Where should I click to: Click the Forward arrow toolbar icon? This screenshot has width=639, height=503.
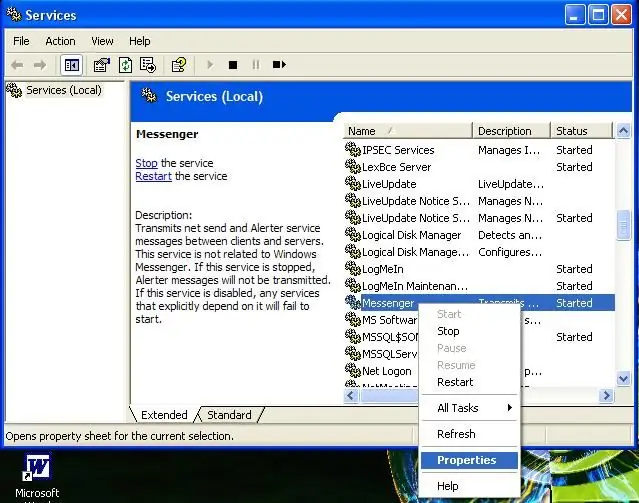(40, 65)
